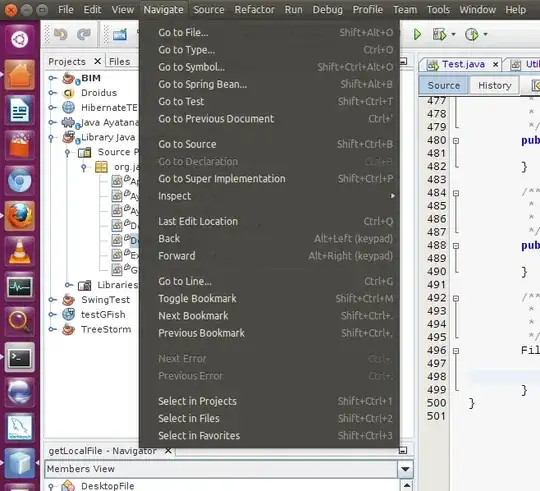Click the HibernateTE globe project icon
The image size is (540, 491).
point(69,108)
